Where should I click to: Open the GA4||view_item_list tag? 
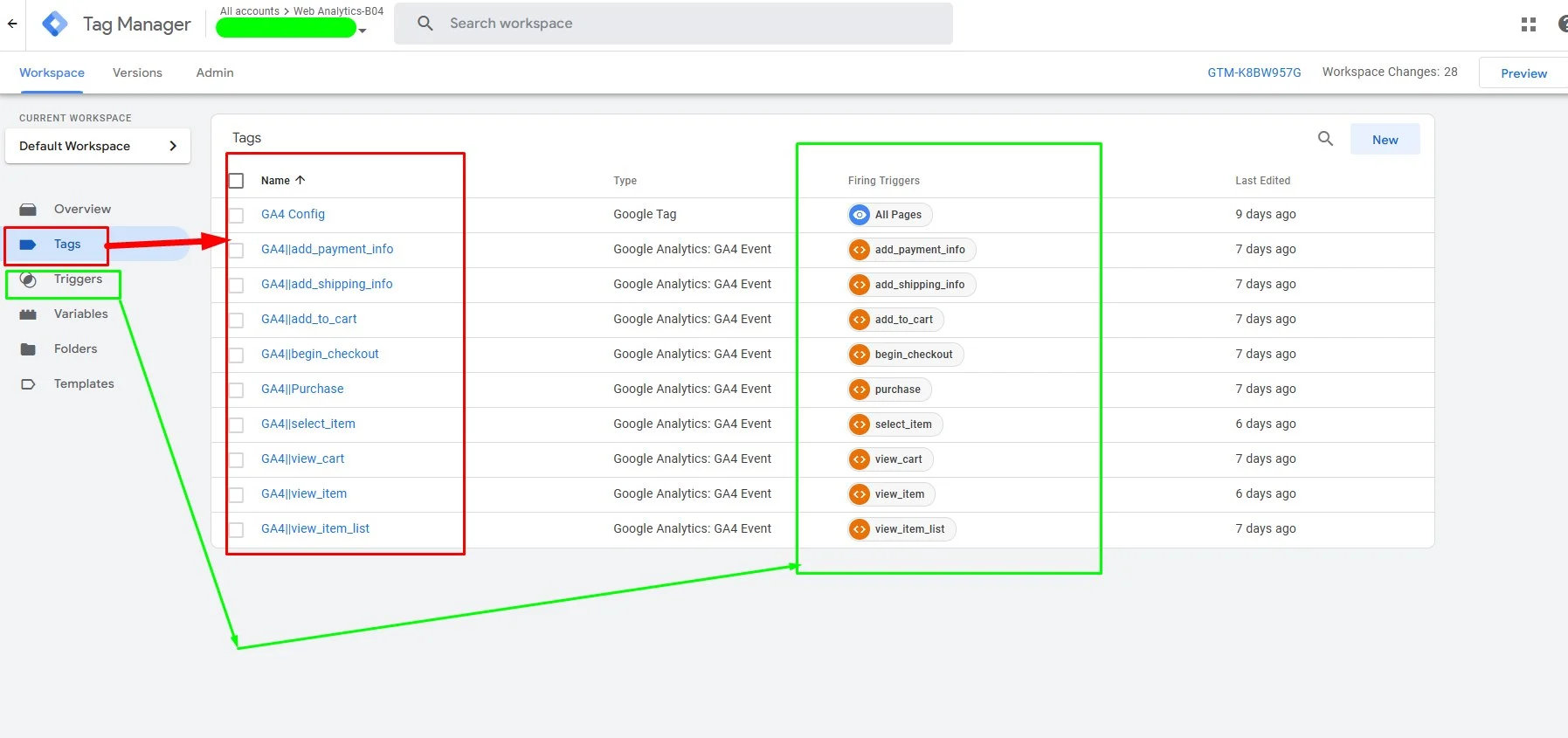click(x=315, y=528)
